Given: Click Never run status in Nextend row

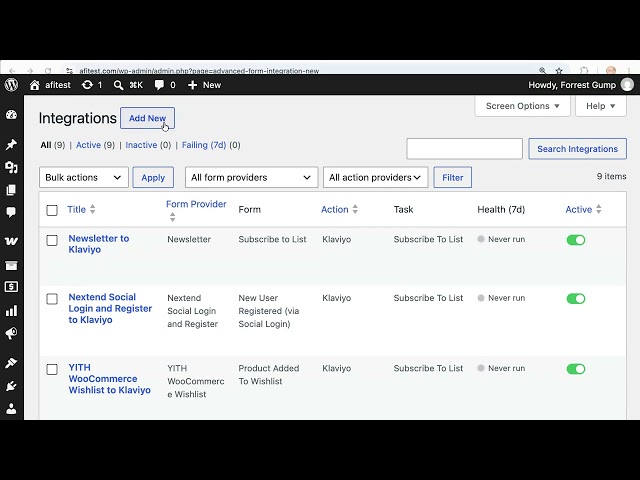Looking at the screenshot, I should (502, 298).
